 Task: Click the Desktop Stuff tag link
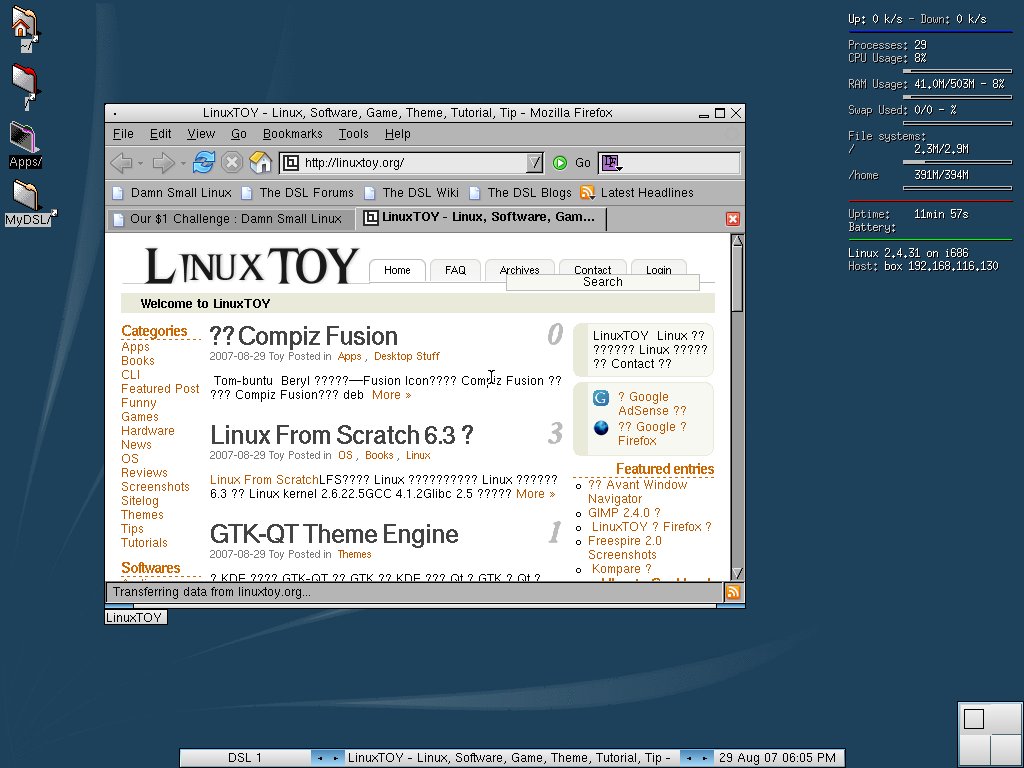(x=406, y=357)
